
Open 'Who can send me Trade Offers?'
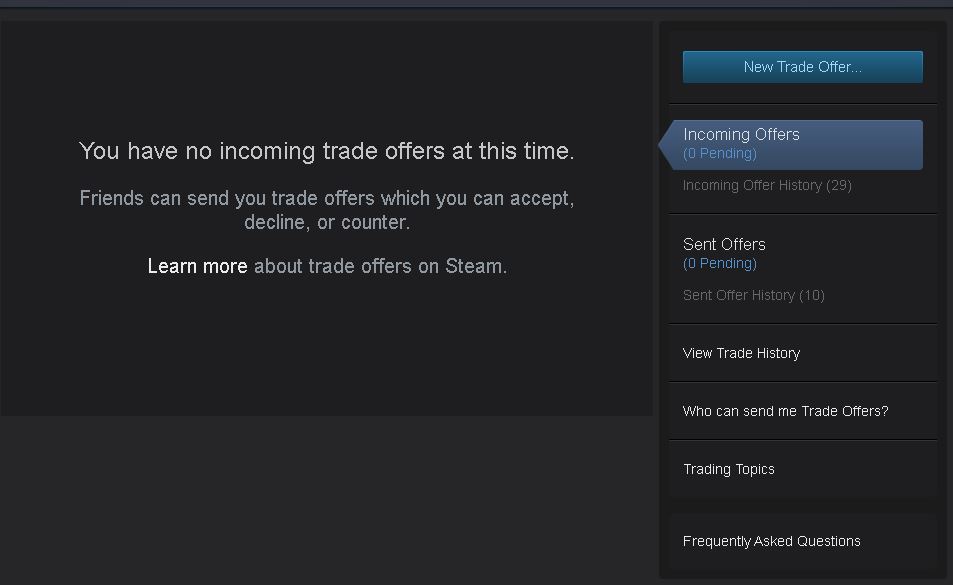click(x=785, y=411)
